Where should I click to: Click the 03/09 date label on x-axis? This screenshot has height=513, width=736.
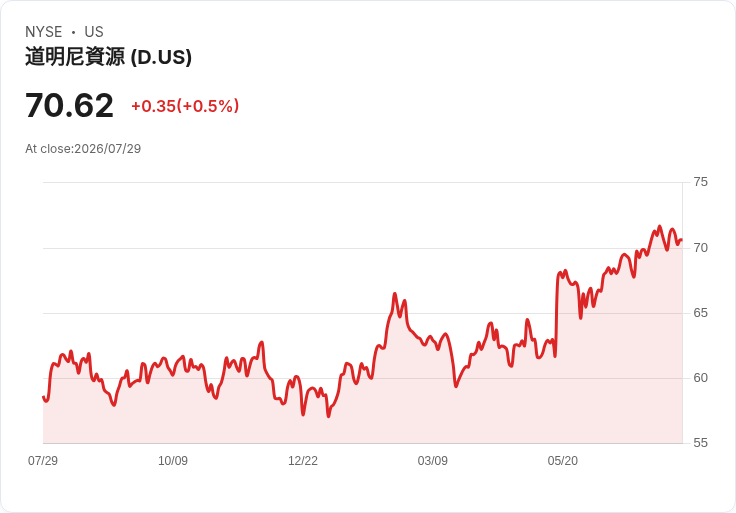(x=432, y=461)
